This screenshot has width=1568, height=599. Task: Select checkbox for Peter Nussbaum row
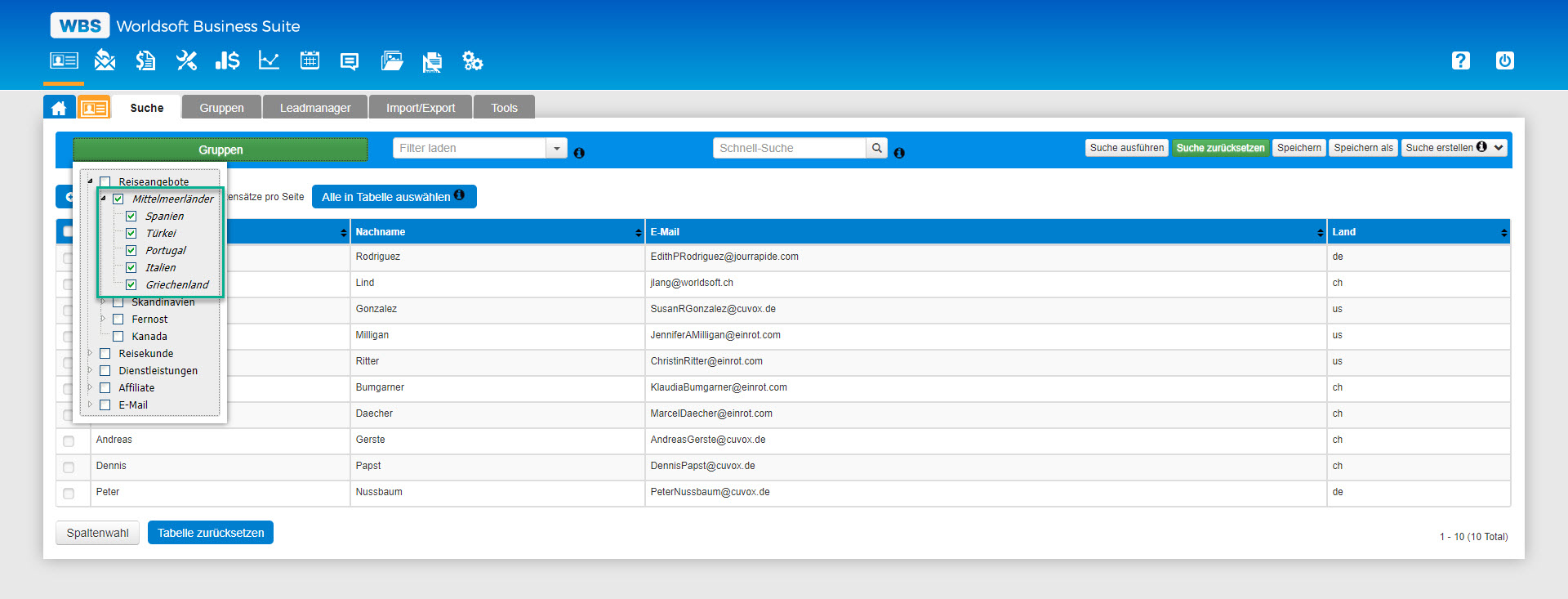point(69,493)
